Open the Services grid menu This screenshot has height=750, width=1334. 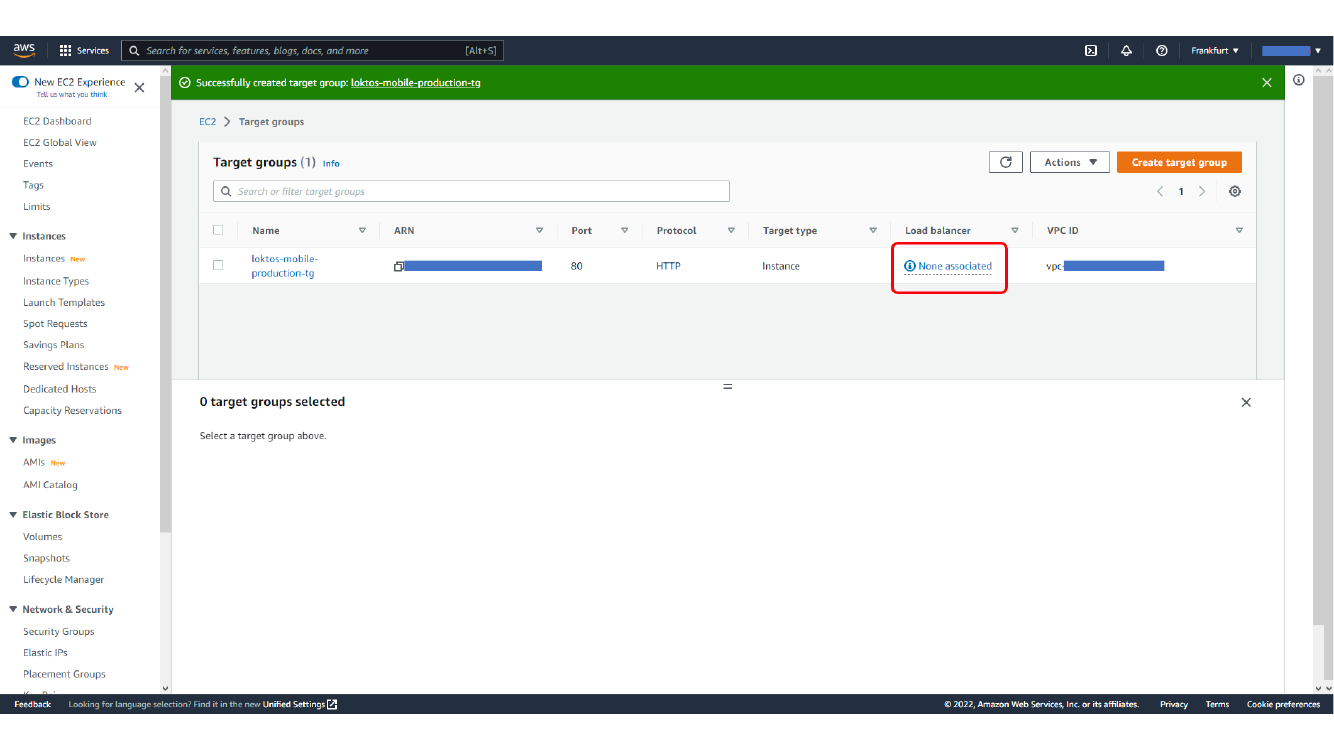(84, 50)
